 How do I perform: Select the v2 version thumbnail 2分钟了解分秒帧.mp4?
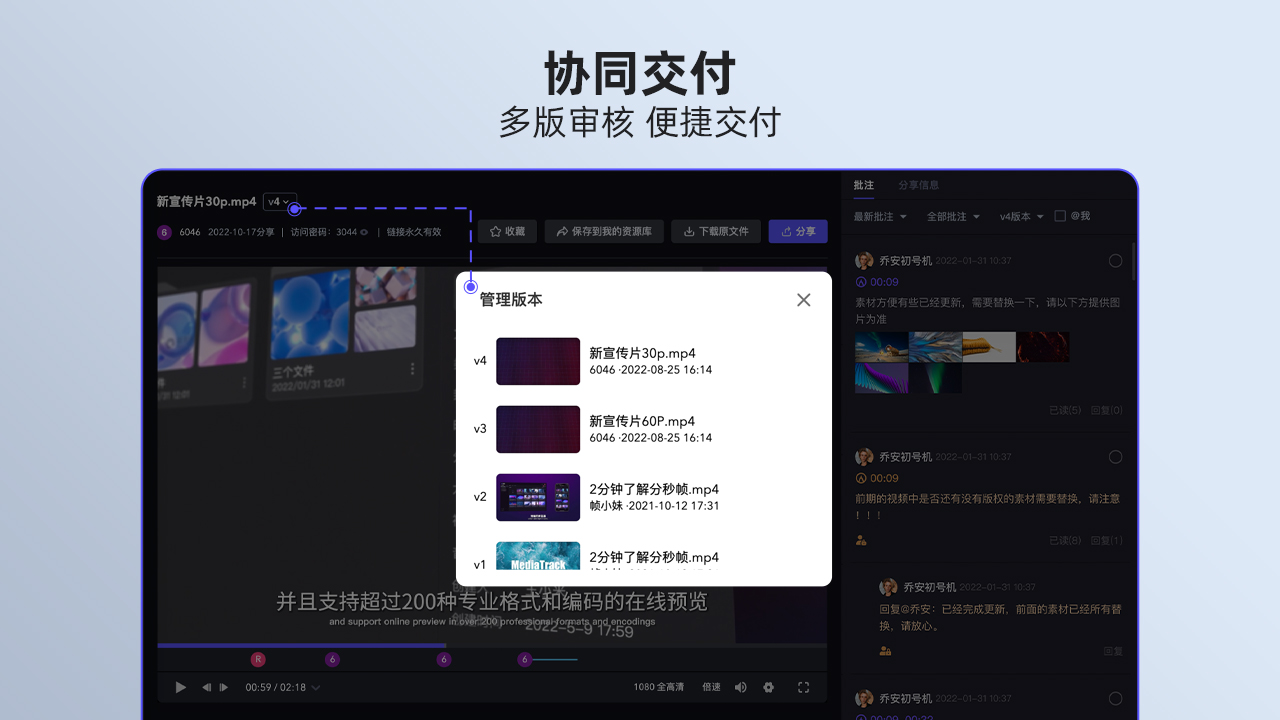[x=538, y=497]
